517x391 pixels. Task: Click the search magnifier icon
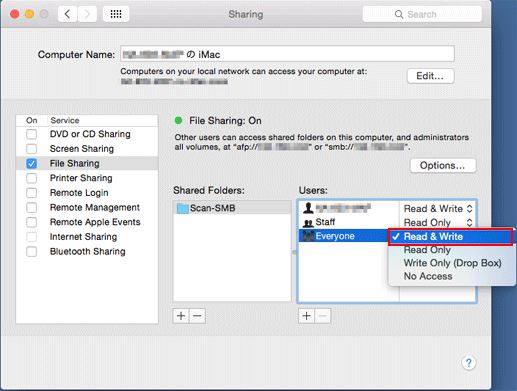(399, 14)
